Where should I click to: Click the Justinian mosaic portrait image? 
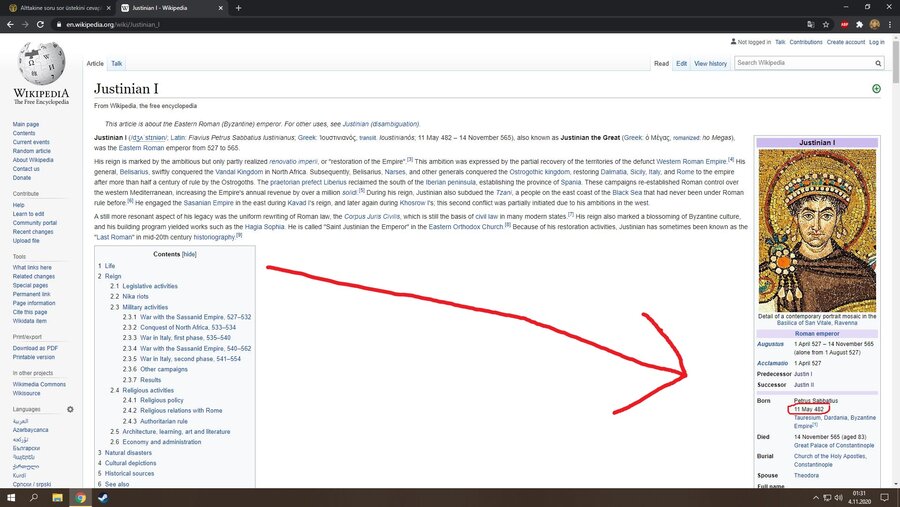click(817, 231)
